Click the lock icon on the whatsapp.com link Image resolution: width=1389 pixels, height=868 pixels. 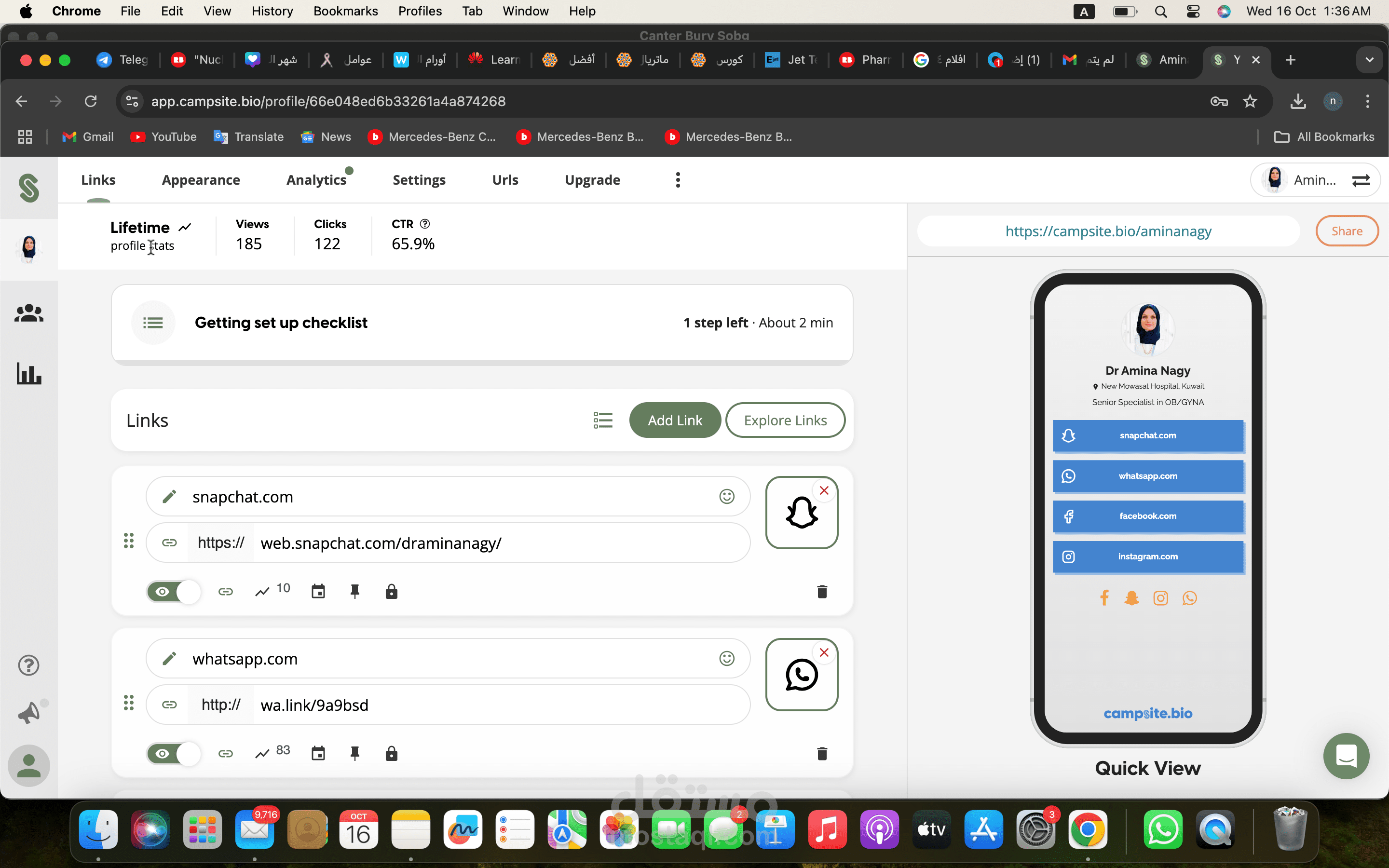coord(392,753)
